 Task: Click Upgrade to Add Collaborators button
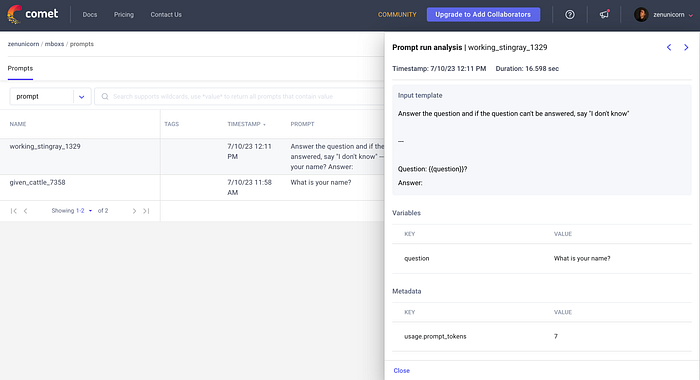(x=483, y=14)
